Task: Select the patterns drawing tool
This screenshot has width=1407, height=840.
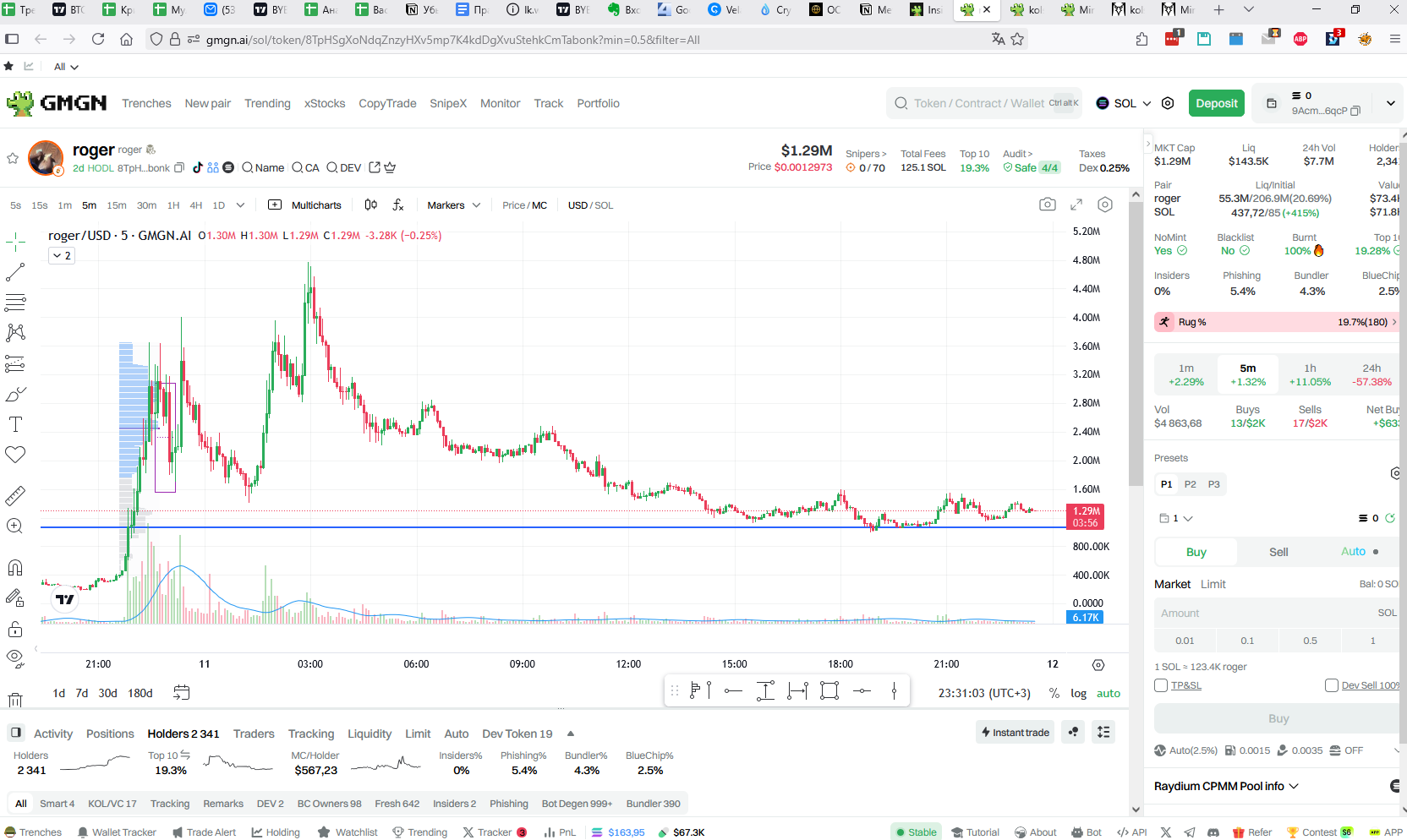Action: tap(15, 333)
